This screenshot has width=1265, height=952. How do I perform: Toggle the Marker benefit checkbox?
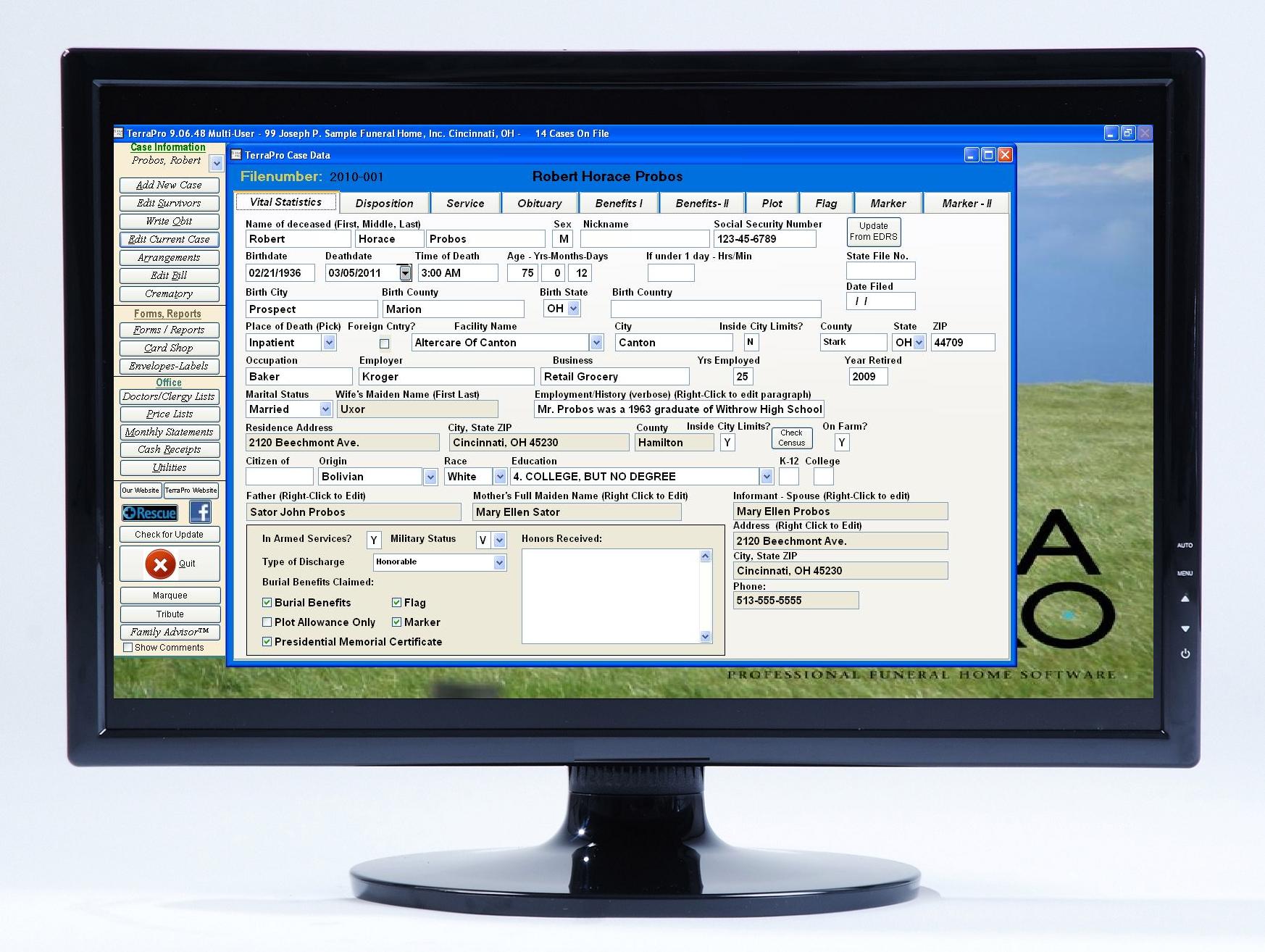tap(396, 622)
